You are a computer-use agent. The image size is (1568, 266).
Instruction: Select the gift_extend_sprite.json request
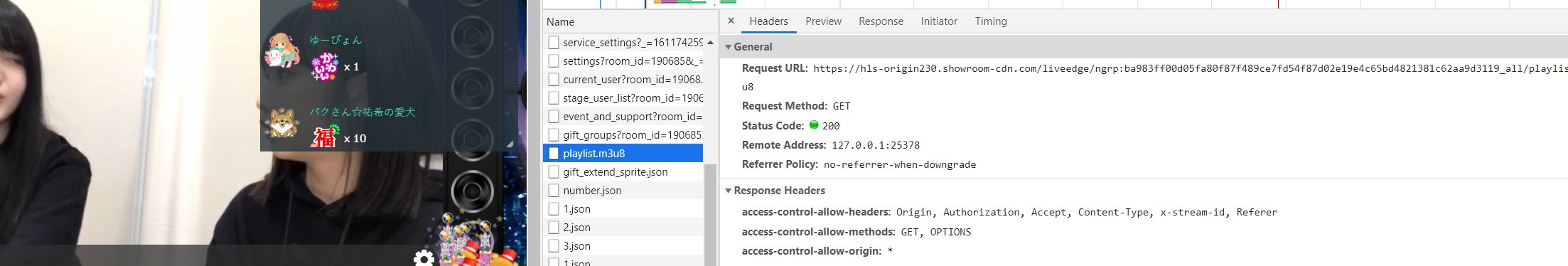[623, 172]
